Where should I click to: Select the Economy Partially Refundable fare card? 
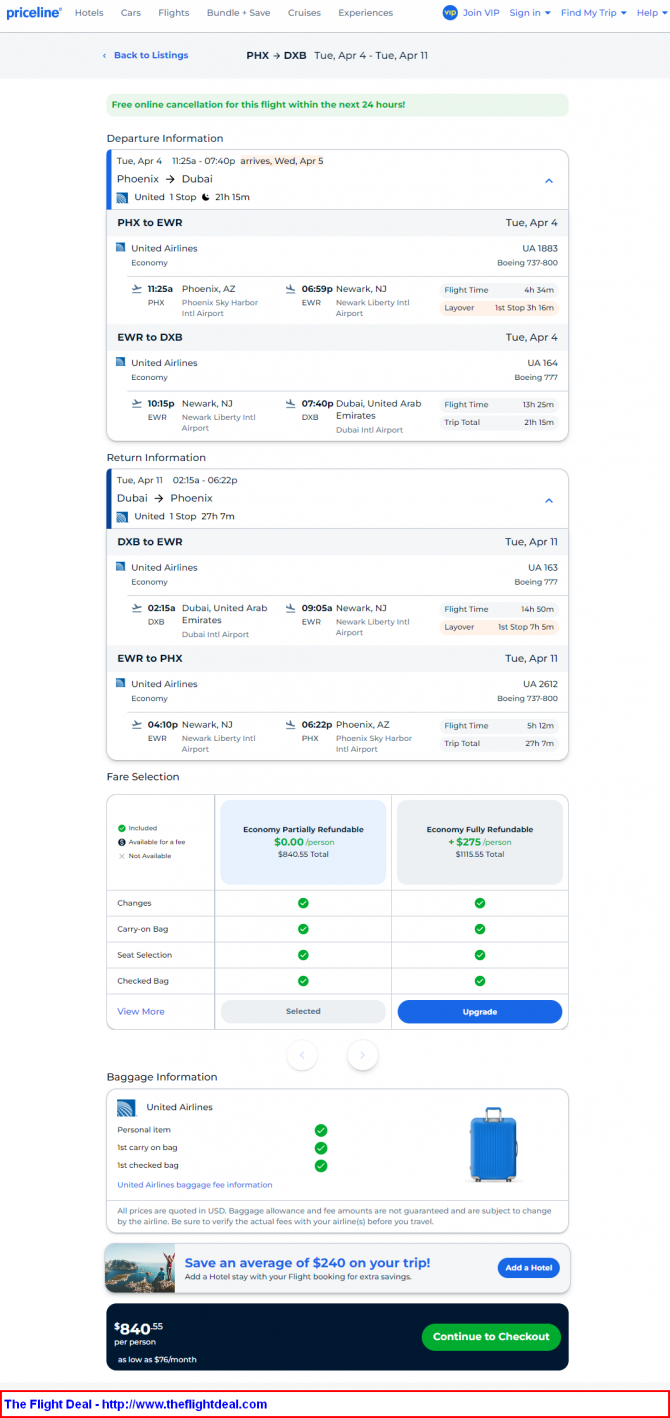303,842
